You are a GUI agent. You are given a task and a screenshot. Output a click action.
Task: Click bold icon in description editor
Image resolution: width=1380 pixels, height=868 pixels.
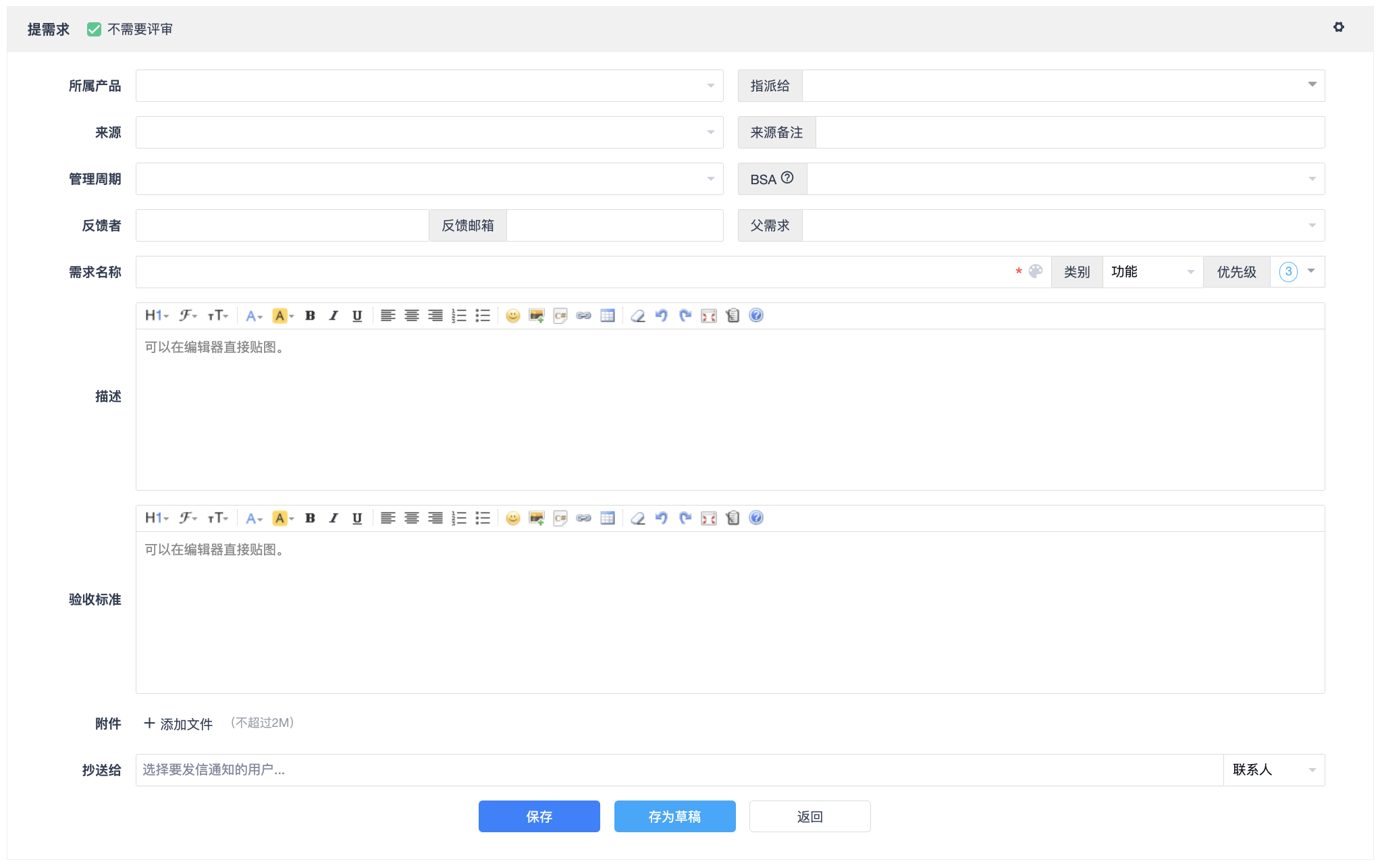point(310,315)
